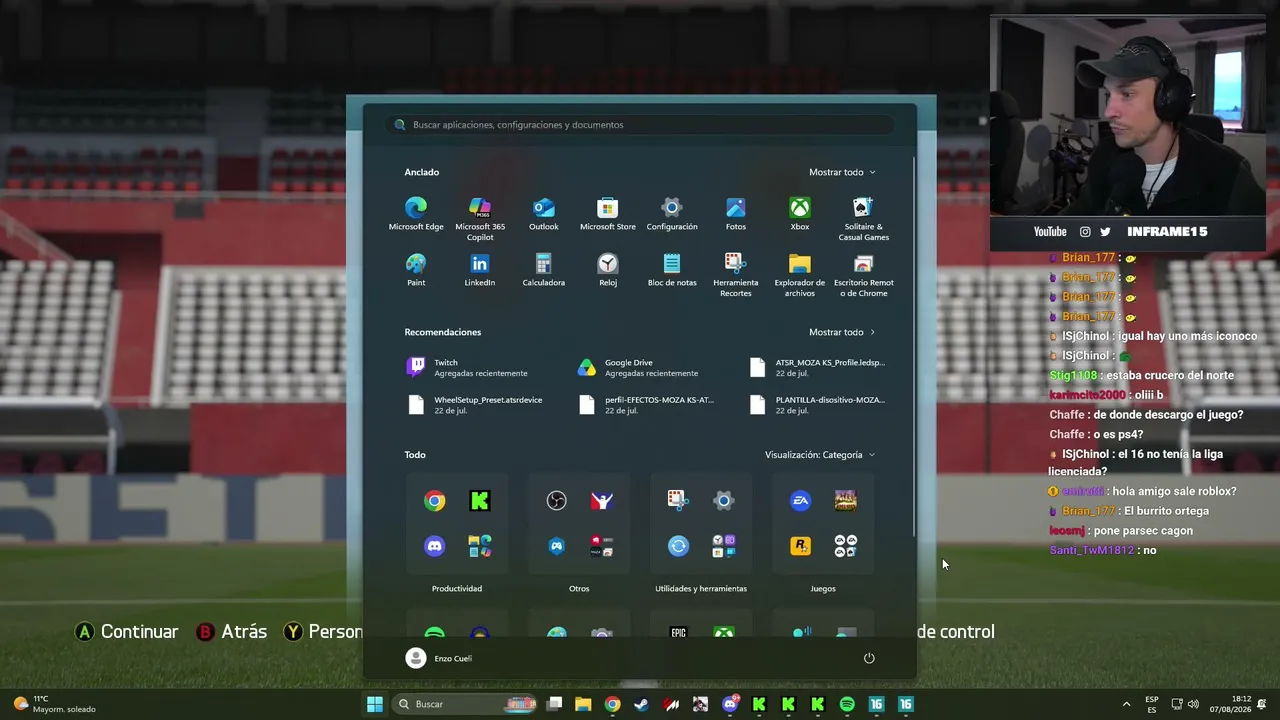Open the Visualización: Categoría dropdown
The height and width of the screenshot is (720, 1280).
click(820, 455)
